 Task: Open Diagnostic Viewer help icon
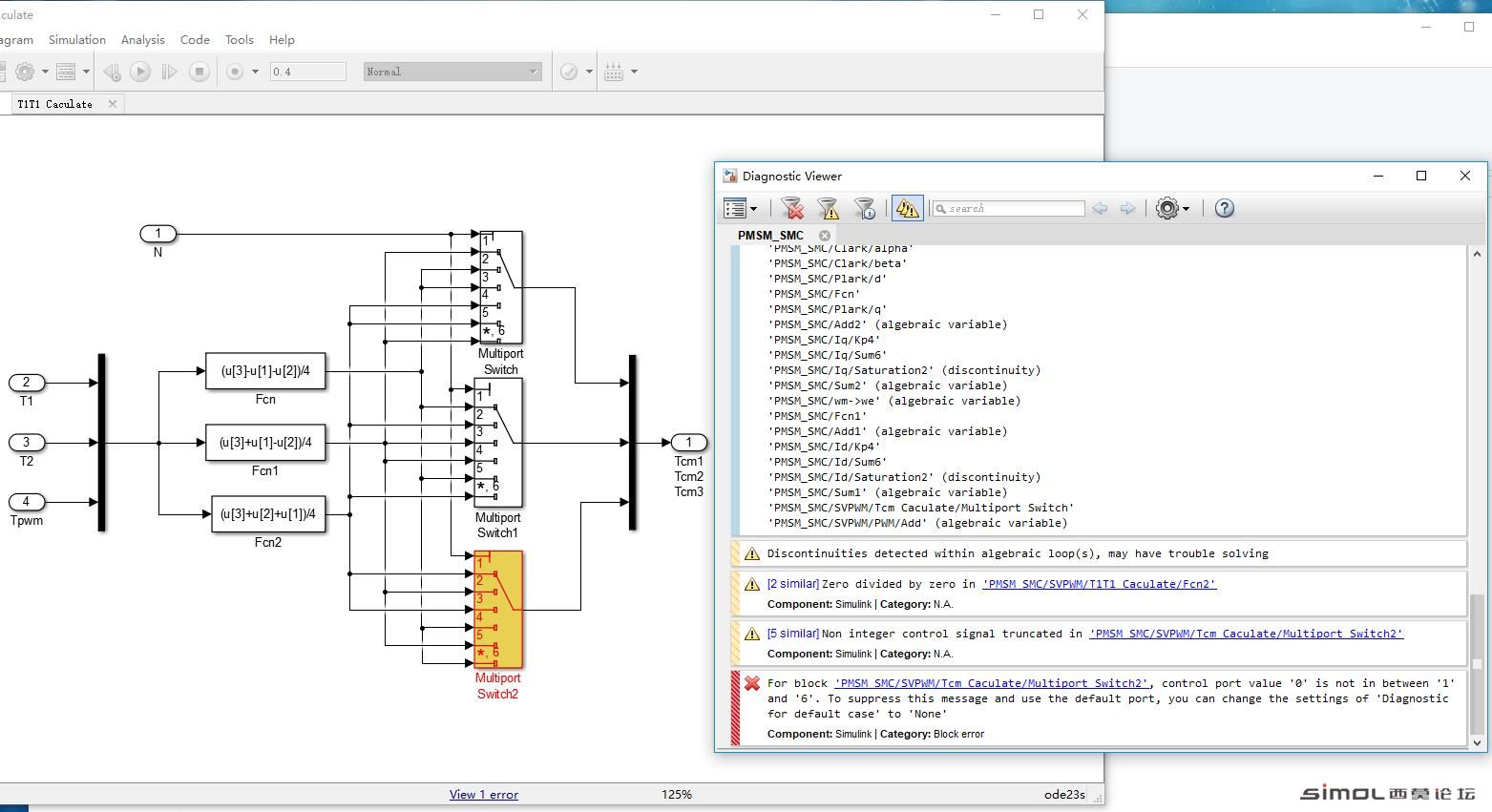click(1224, 208)
